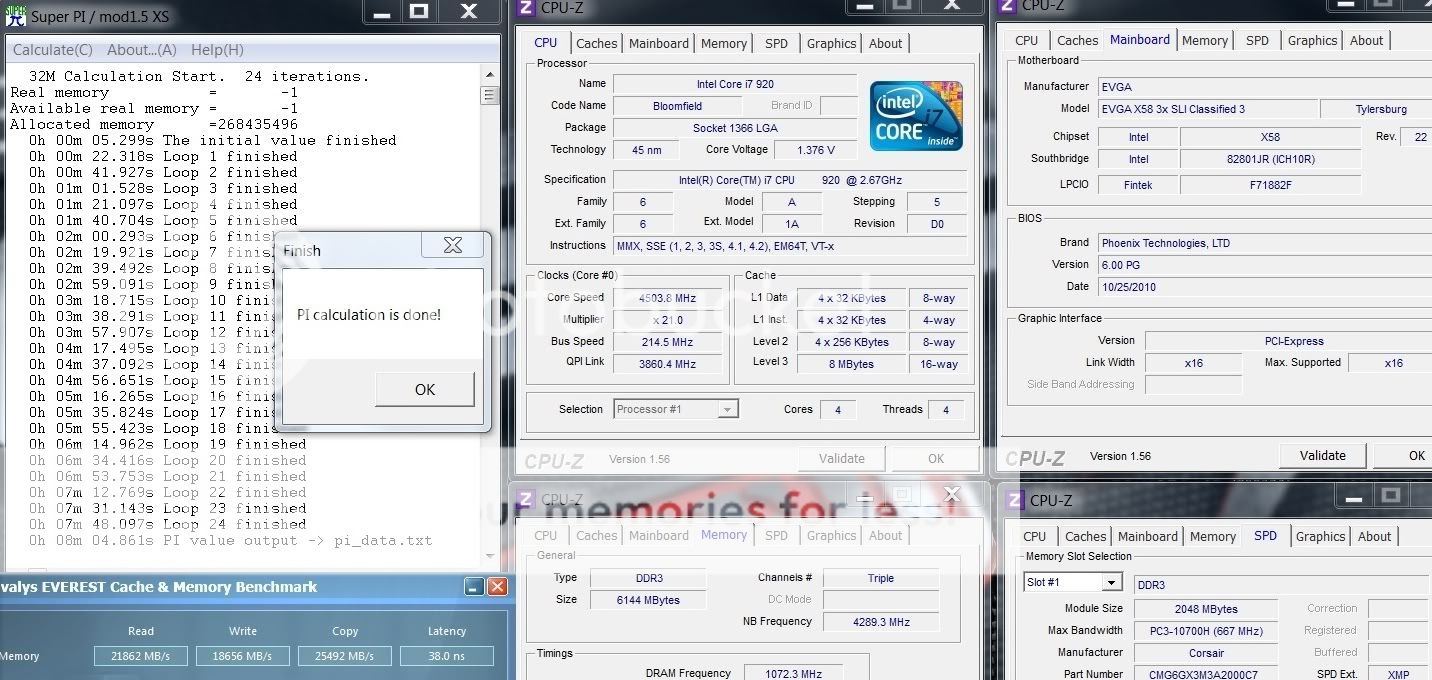Open the About...(A) menu in Super PI
This screenshot has width=1432, height=680.
(x=141, y=50)
